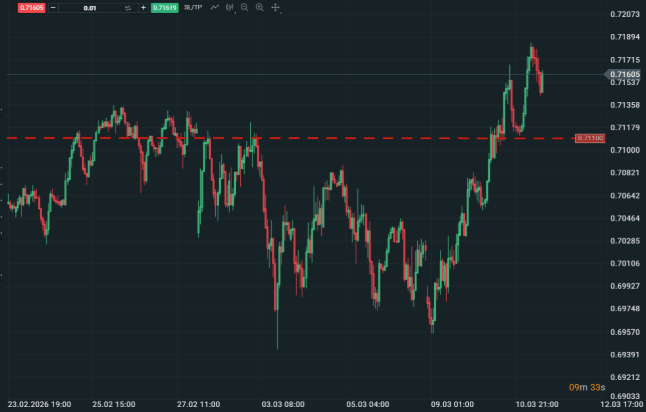Zoom out the chart with the magnifier
The width and height of the screenshot is (646, 412).
coord(245,7)
